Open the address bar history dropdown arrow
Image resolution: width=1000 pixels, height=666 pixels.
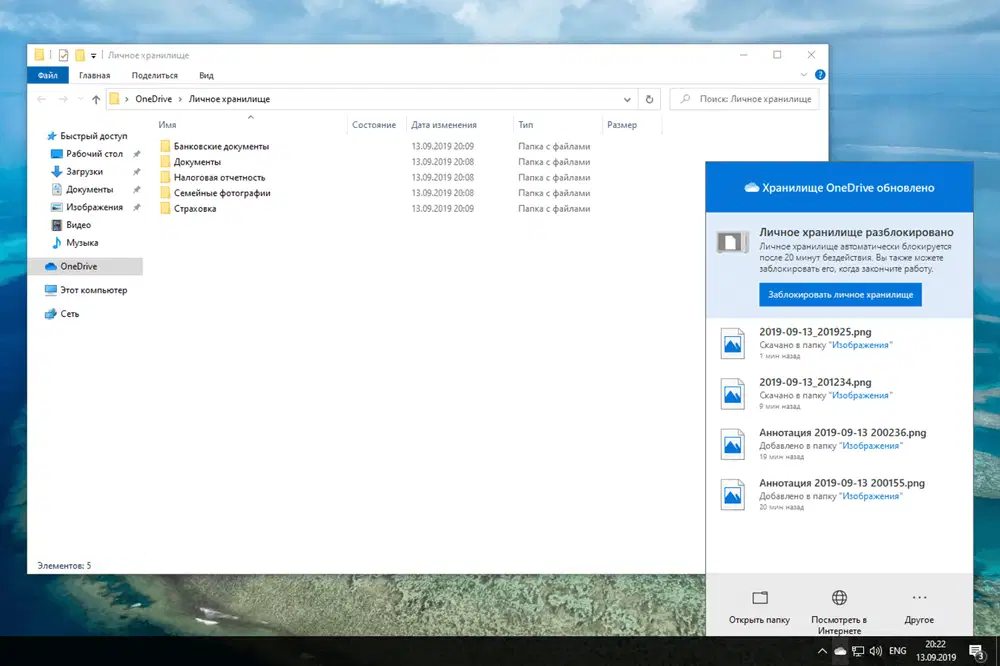point(627,98)
